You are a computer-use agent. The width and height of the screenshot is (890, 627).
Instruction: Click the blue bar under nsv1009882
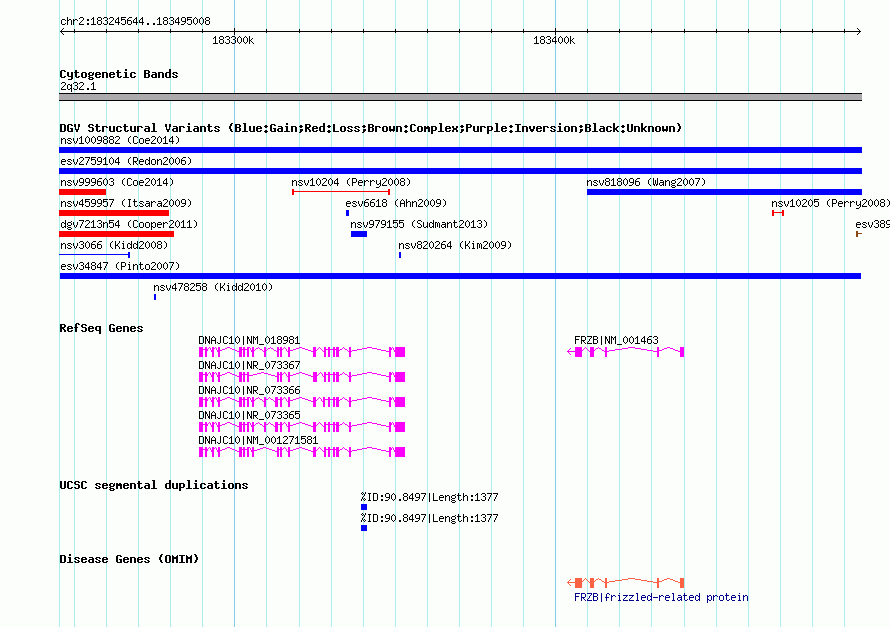[x=460, y=150]
